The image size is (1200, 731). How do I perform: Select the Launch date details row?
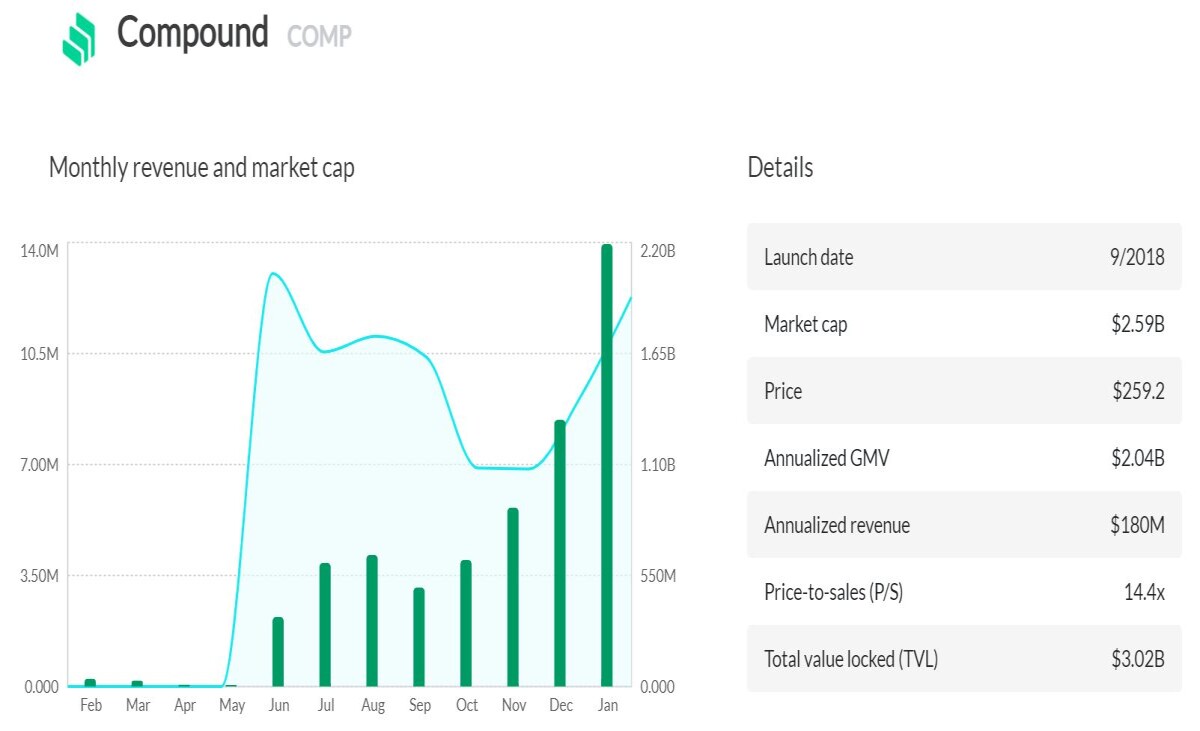coord(964,257)
